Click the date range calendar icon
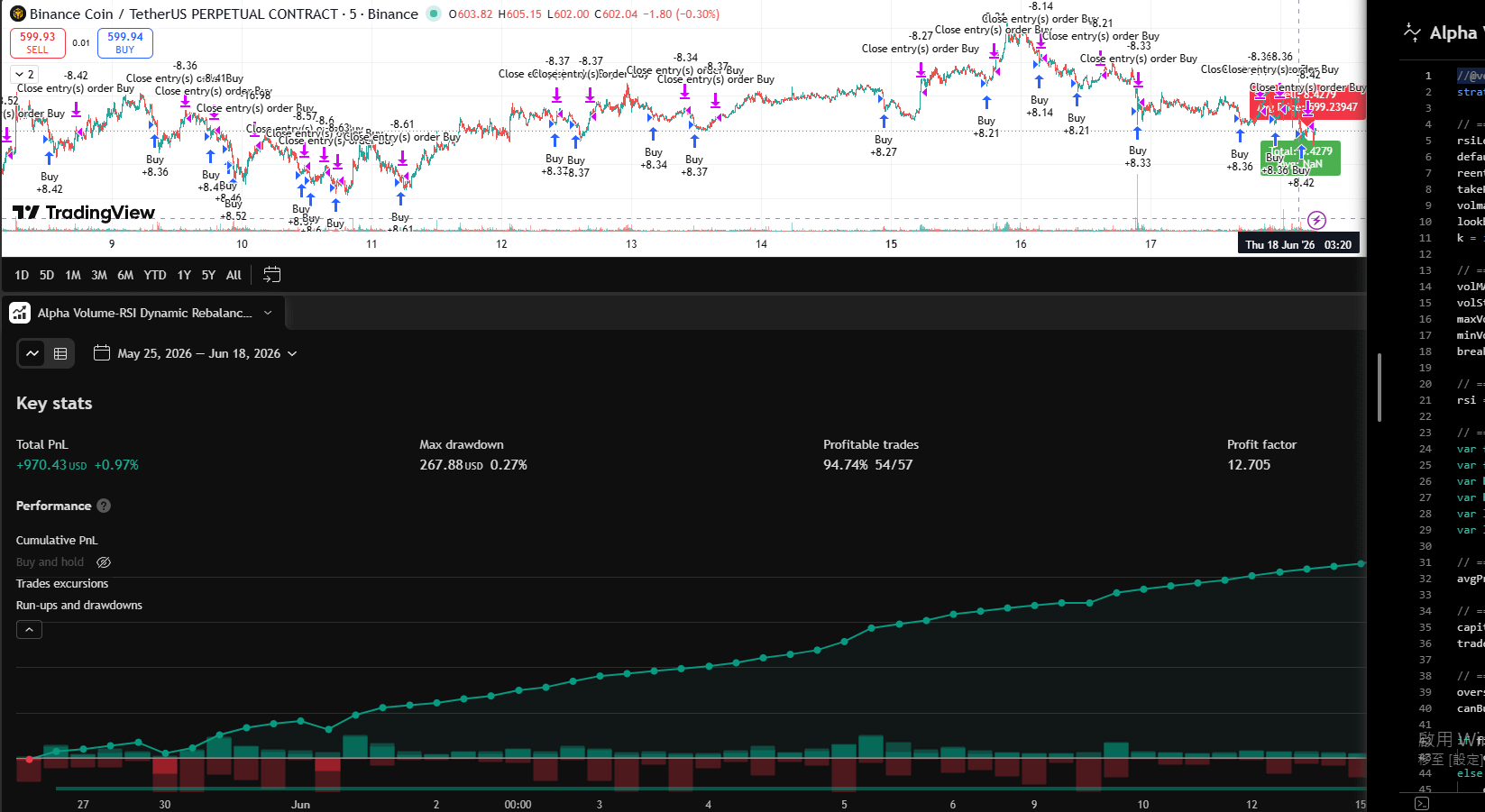This screenshot has width=1485, height=812. point(102,353)
